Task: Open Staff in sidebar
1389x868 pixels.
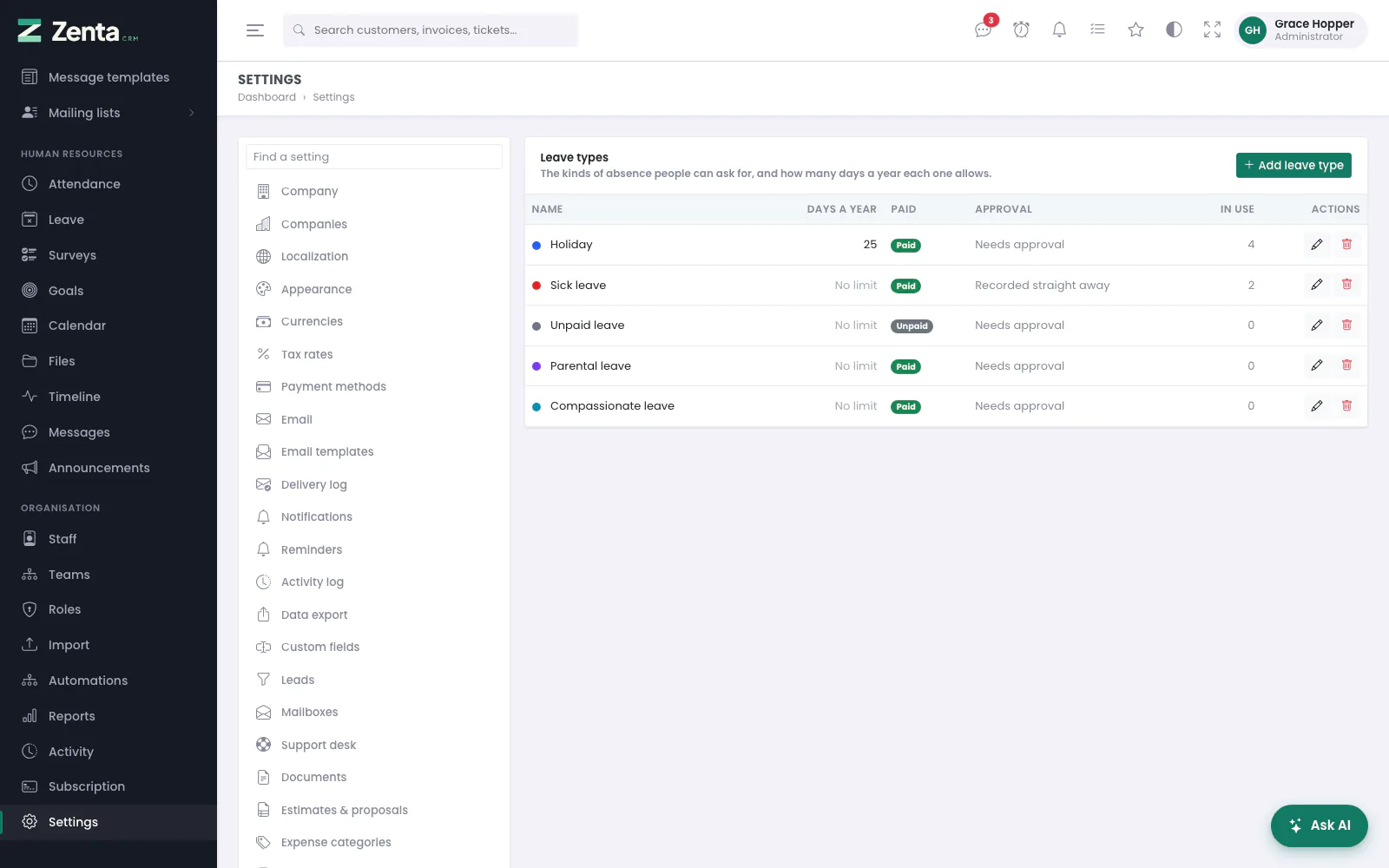Action: pyautogui.click(x=109, y=539)
